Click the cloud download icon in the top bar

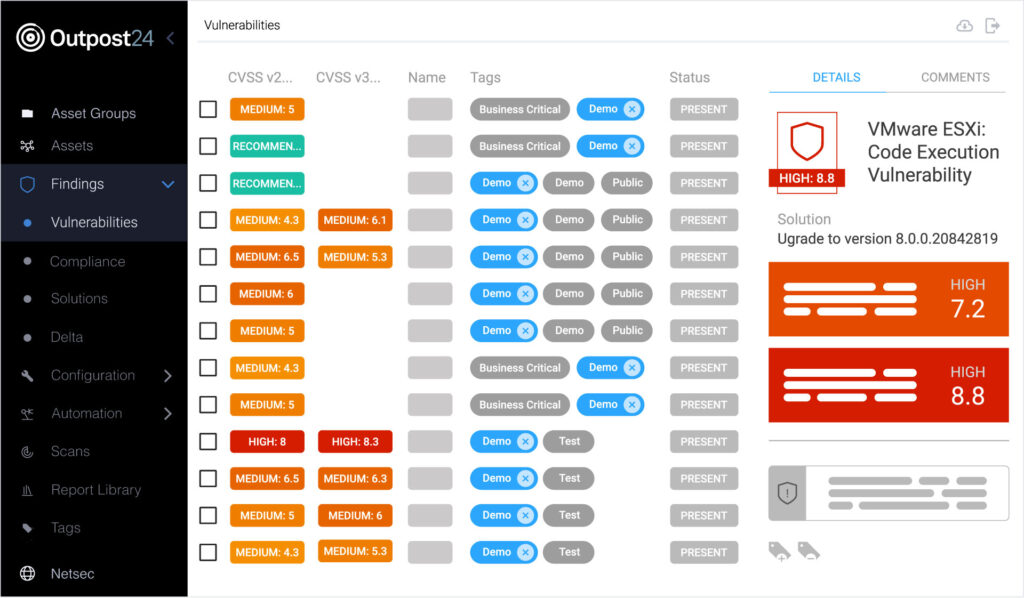click(x=964, y=25)
